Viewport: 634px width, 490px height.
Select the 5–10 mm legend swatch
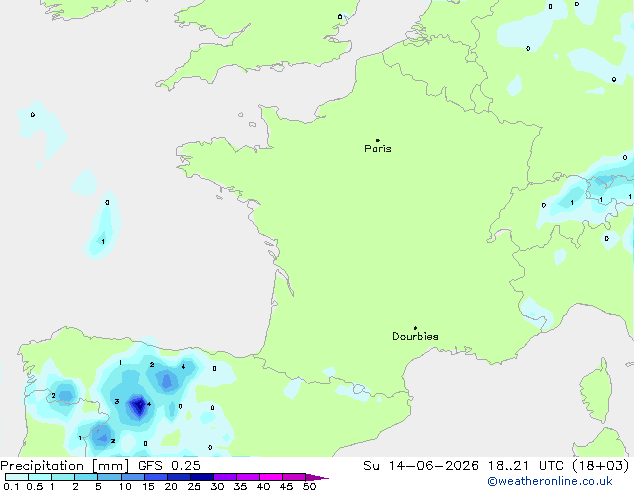pos(109,477)
